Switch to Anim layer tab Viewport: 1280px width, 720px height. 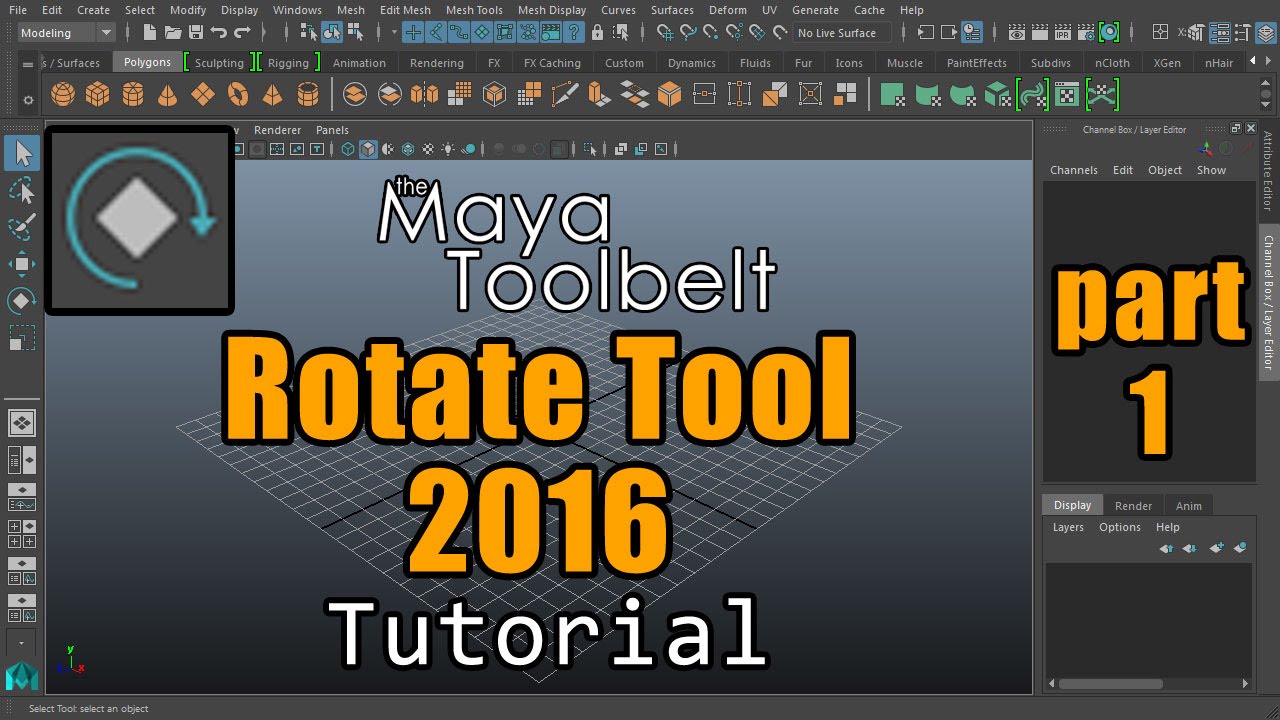point(1188,506)
